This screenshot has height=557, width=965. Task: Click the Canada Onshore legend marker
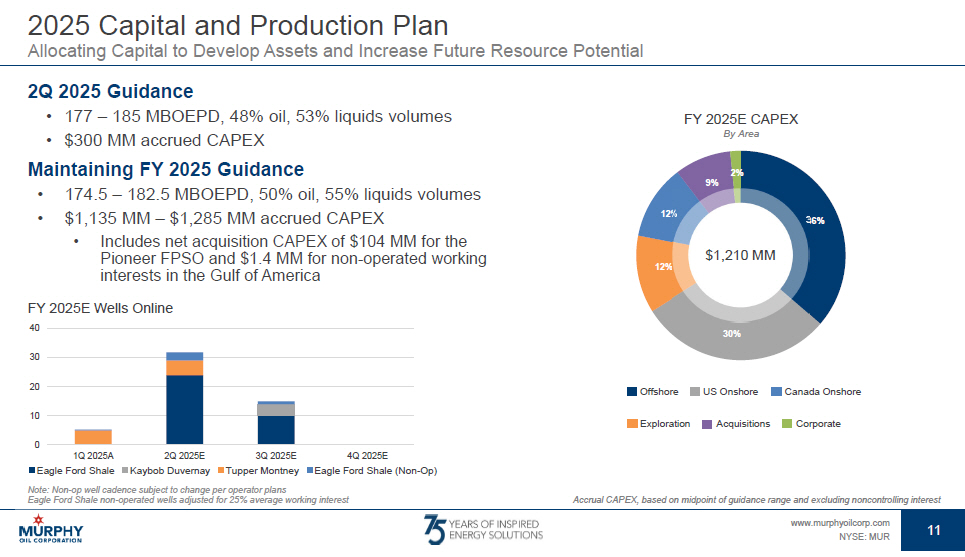coord(776,392)
